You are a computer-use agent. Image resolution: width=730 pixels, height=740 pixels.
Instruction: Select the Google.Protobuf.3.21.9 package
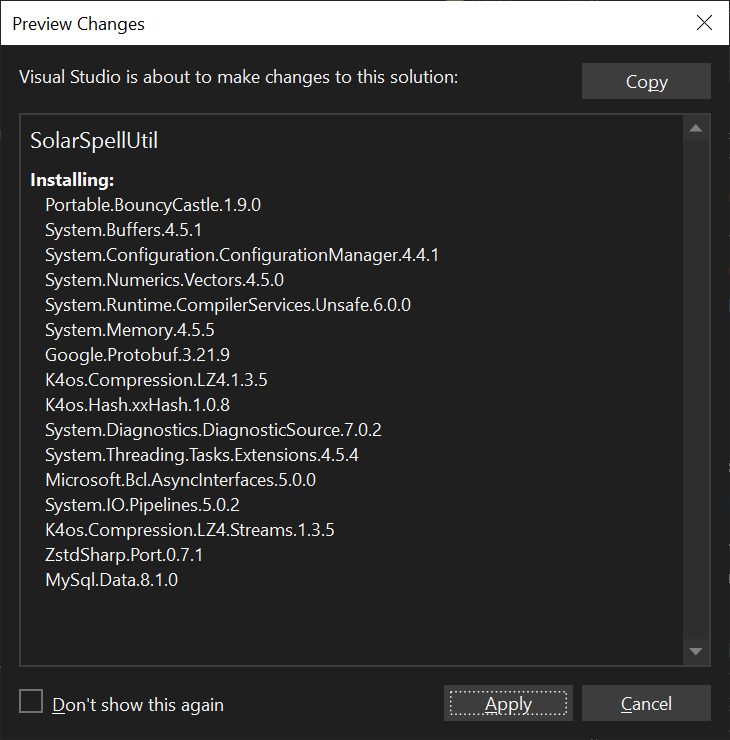[137, 355]
